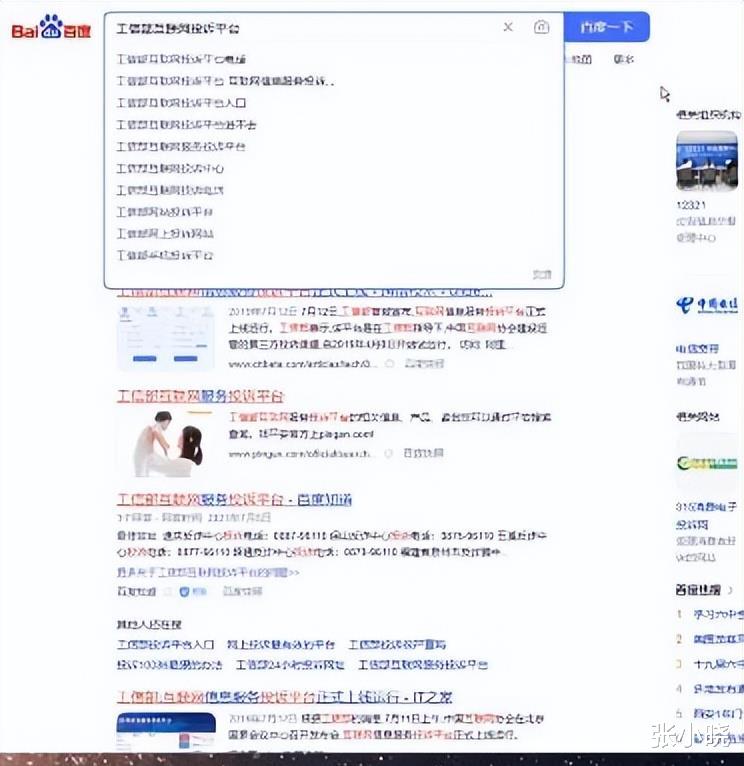This screenshot has height=766, width=744.
Task: Click the 中国电信 logo in sidebar
Action: click(707, 305)
